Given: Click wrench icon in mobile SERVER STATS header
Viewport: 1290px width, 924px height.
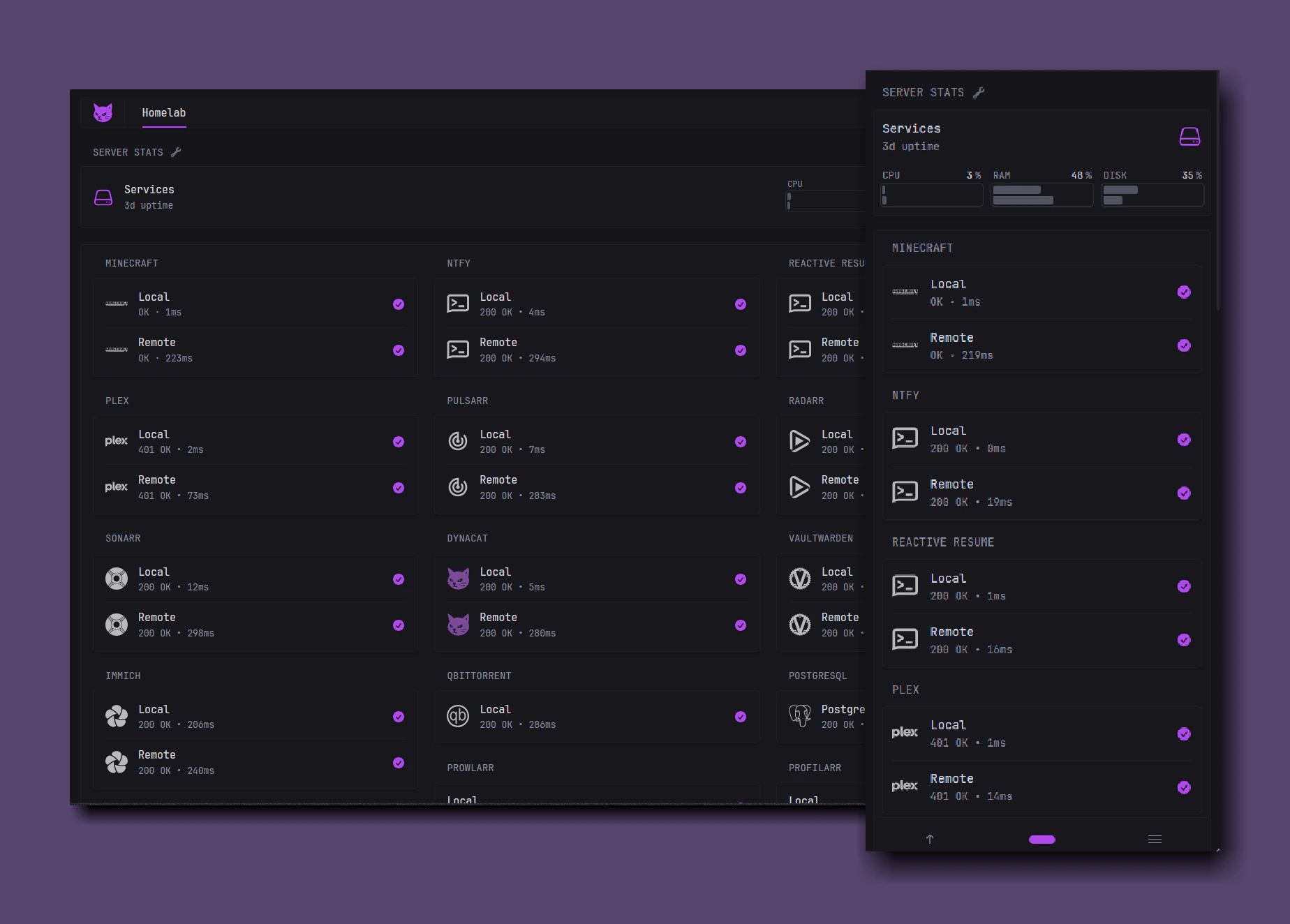Looking at the screenshot, I should coord(979,92).
